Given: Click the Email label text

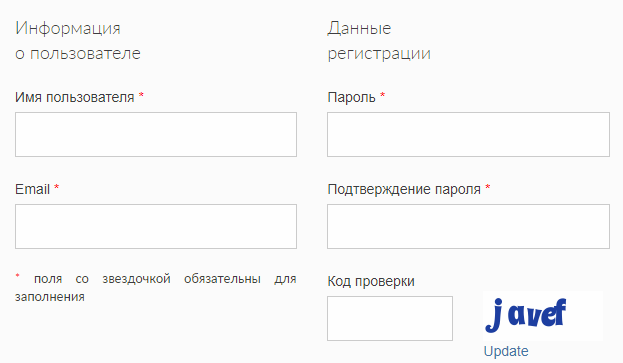Looking at the screenshot, I should [x=32, y=189].
